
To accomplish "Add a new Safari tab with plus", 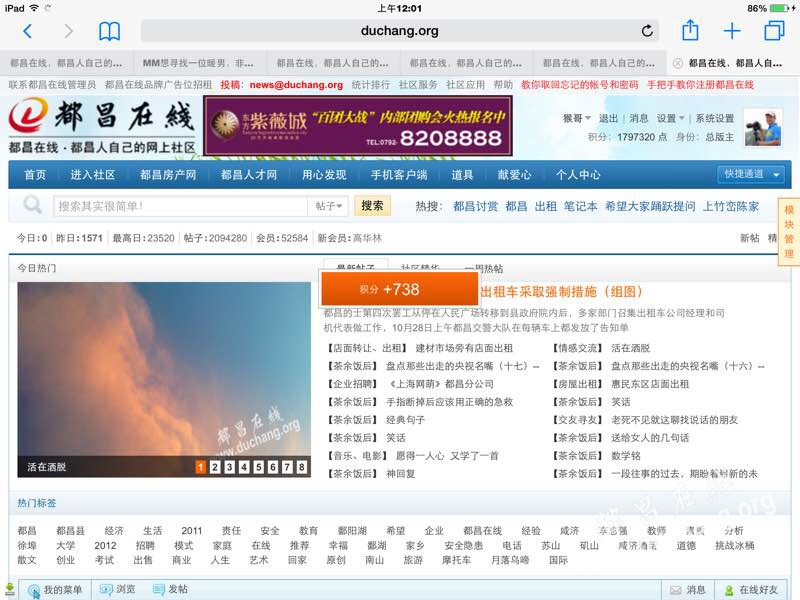I will (x=732, y=31).
